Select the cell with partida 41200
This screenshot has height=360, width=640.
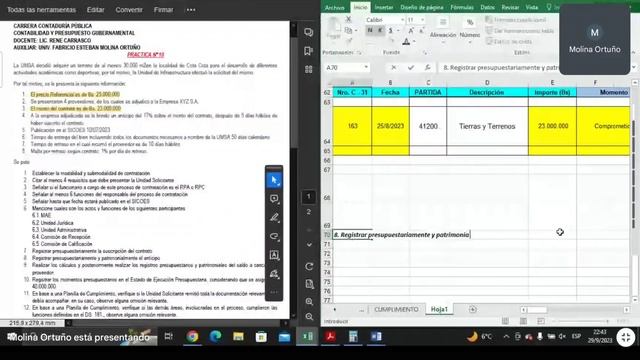(428, 126)
